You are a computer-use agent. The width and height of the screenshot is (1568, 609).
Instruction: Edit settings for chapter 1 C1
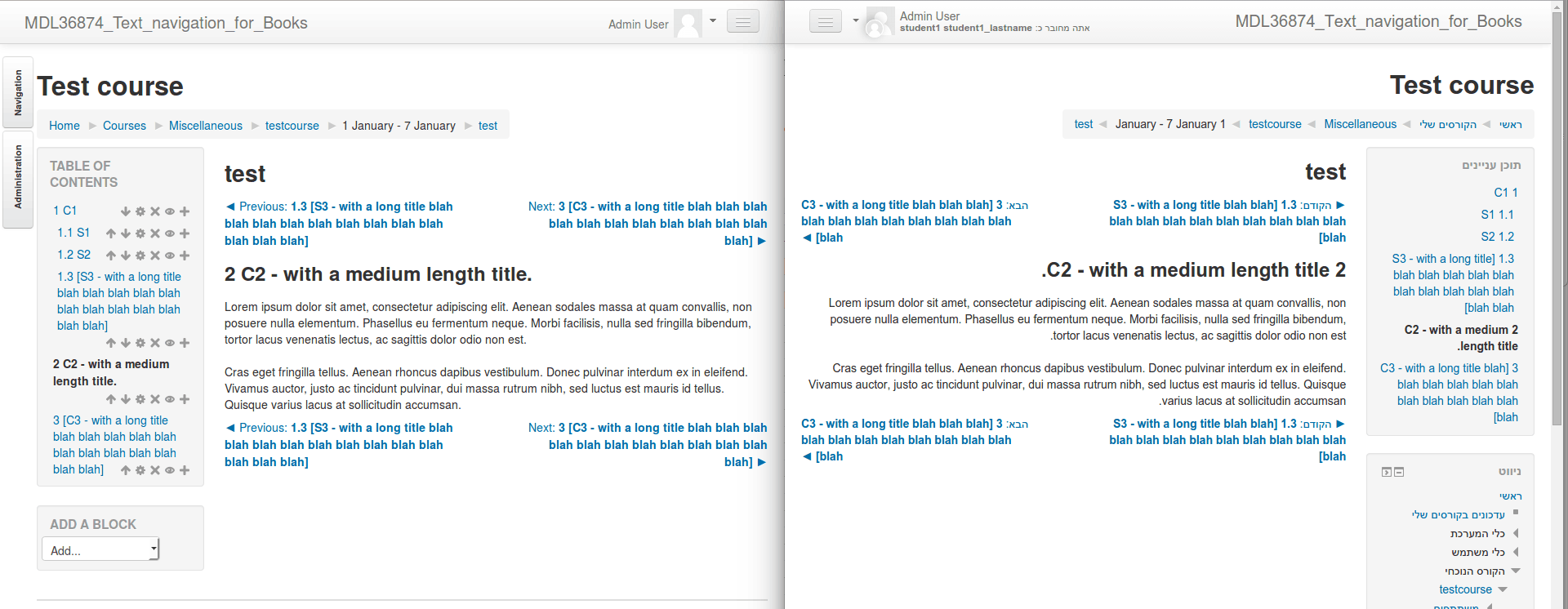click(140, 211)
